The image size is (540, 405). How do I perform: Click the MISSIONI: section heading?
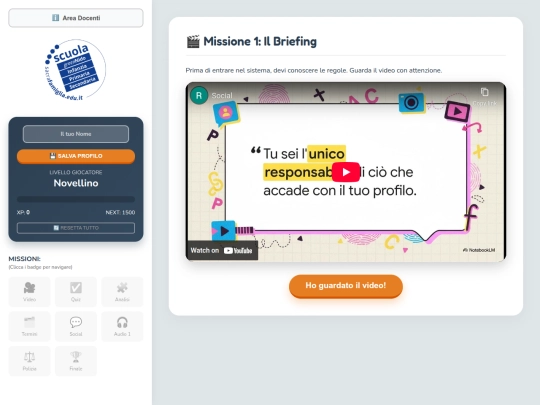pos(24,259)
